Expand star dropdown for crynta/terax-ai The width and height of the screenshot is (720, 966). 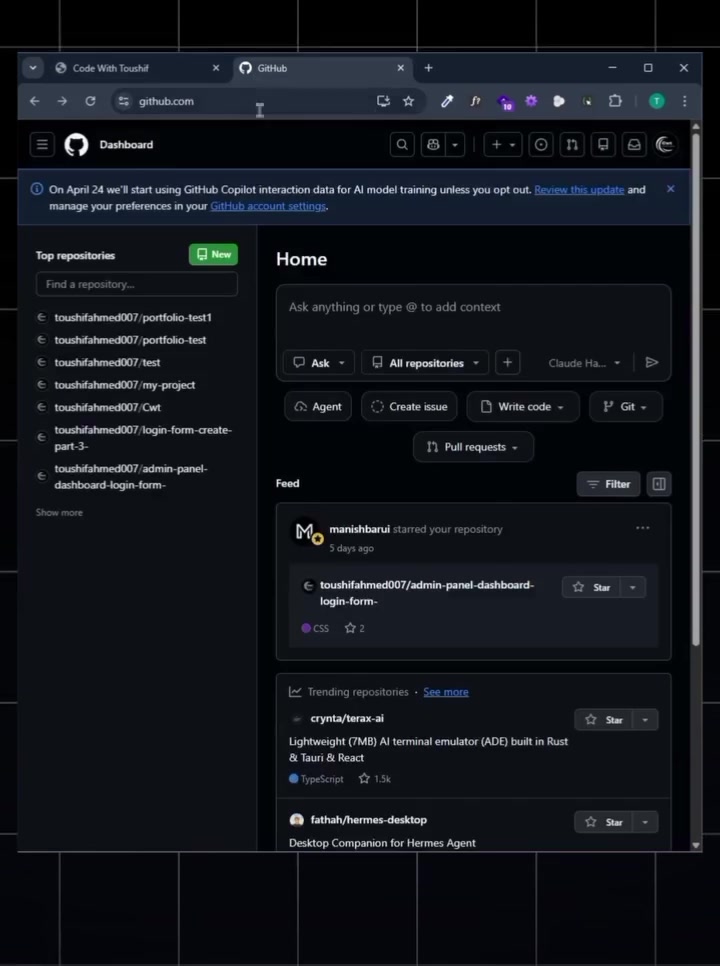coord(645,720)
